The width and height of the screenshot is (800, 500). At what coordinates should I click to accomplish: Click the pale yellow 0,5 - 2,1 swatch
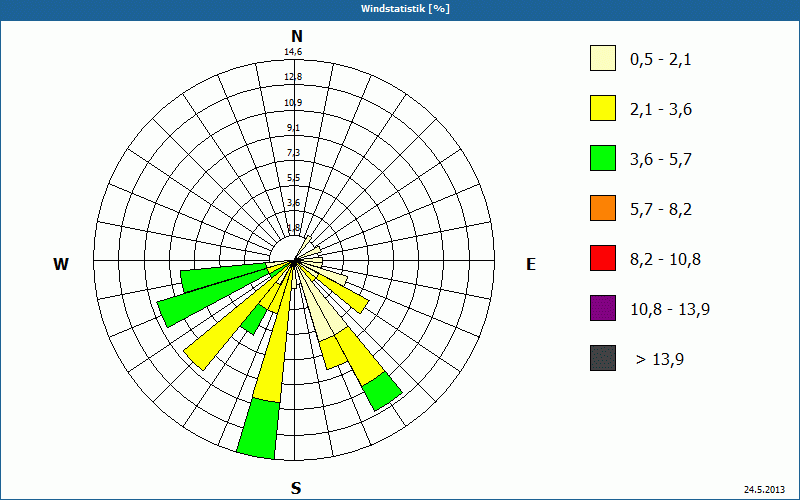(603, 58)
